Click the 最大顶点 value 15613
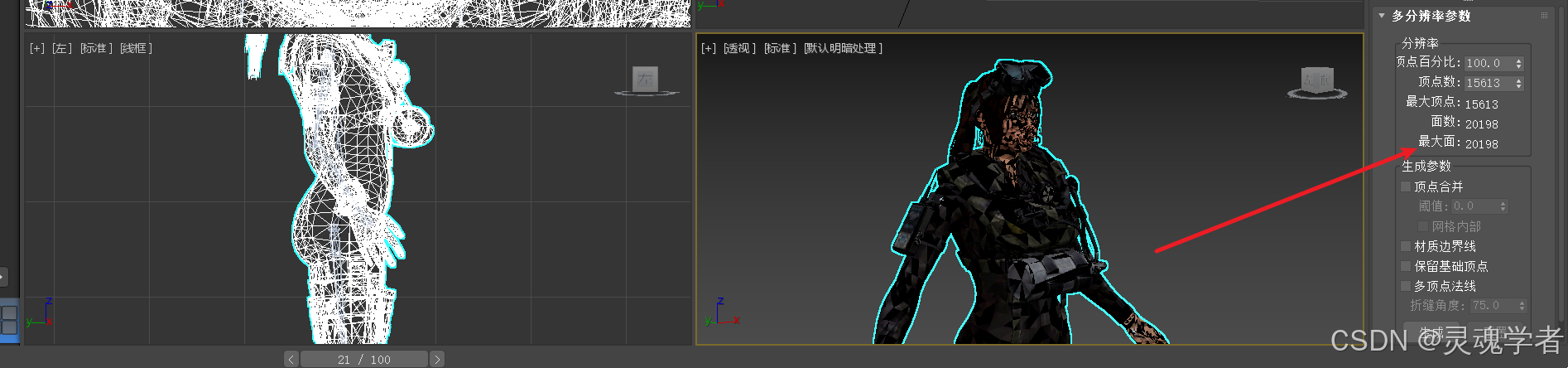Image resolution: width=1568 pixels, height=368 pixels. (1482, 104)
